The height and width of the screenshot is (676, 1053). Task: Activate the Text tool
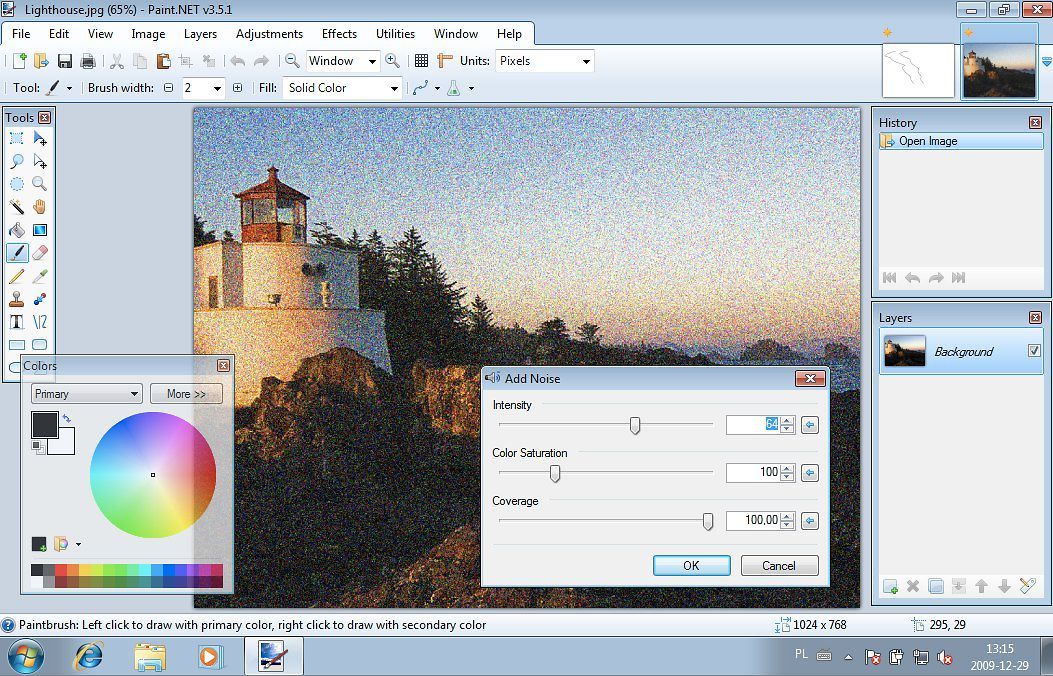tap(17, 322)
